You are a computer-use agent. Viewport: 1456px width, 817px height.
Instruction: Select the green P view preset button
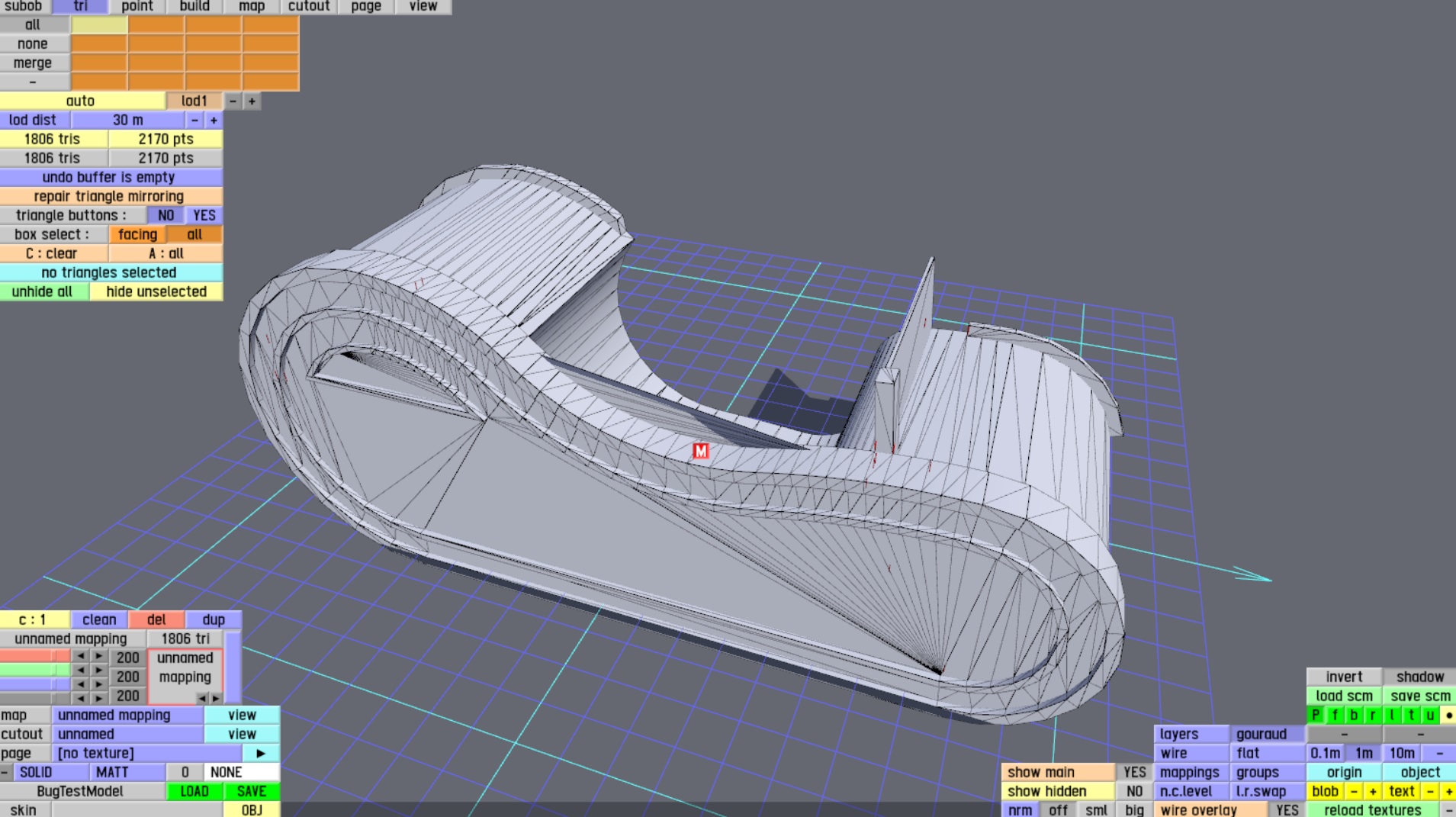point(1316,715)
